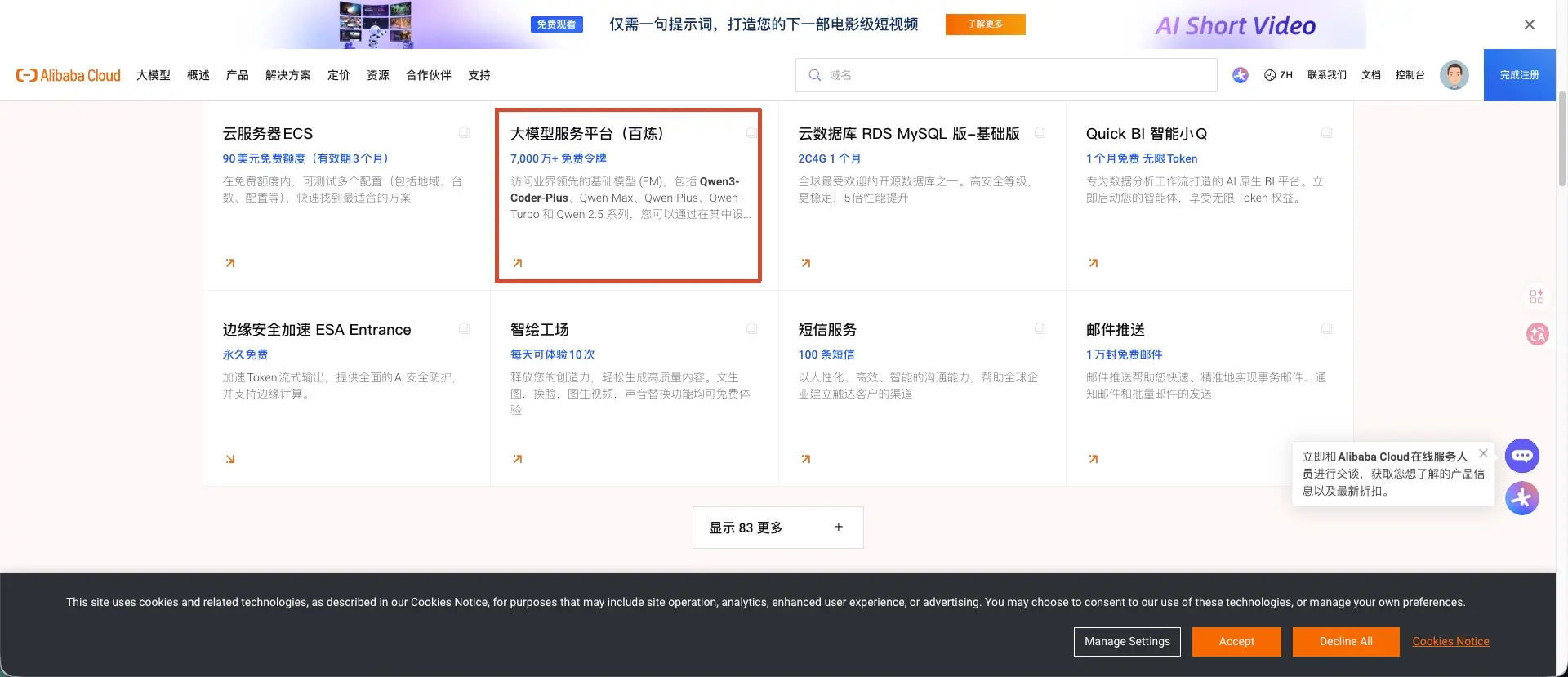Screen dimensions: 1568x677
Task: Click the 1万封免费邮件 offer text
Action: (x=1125, y=354)
